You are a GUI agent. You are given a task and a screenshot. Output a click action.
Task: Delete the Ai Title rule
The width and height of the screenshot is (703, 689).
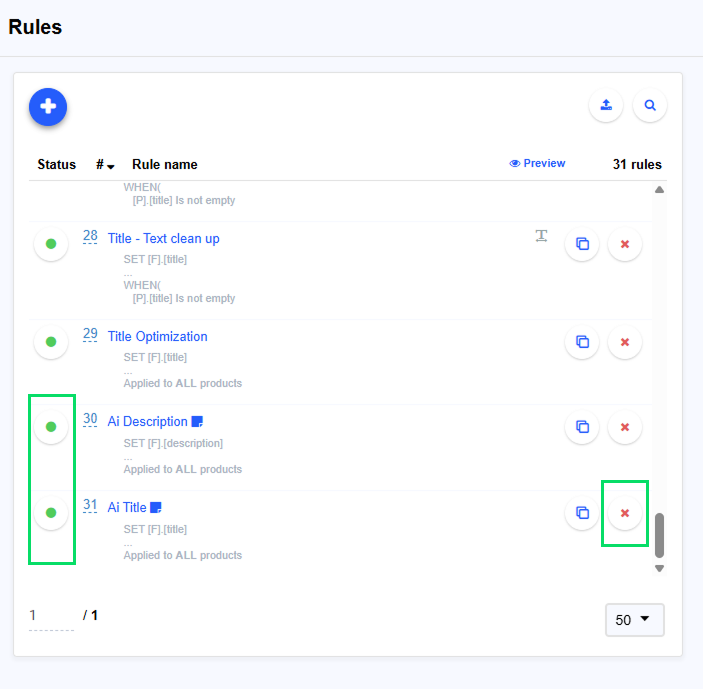[625, 513]
